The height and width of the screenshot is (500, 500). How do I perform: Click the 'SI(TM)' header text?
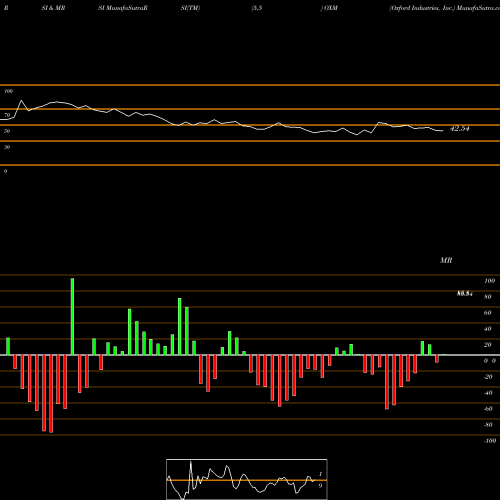[x=190, y=8]
